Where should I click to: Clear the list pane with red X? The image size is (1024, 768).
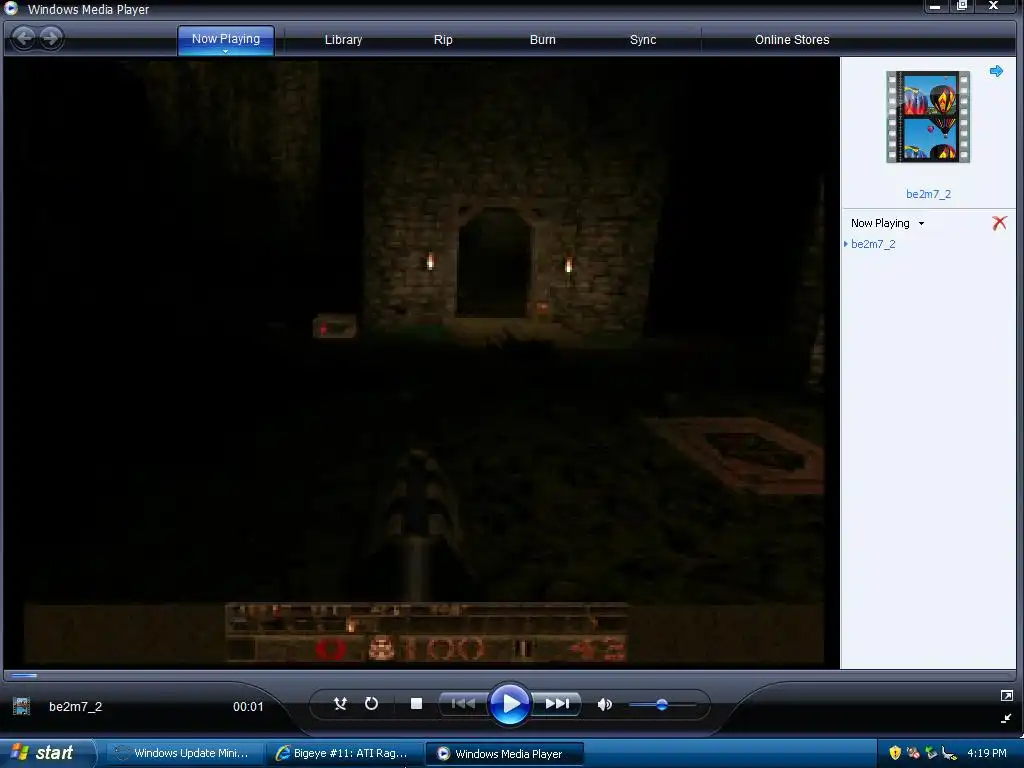[x=999, y=223]
